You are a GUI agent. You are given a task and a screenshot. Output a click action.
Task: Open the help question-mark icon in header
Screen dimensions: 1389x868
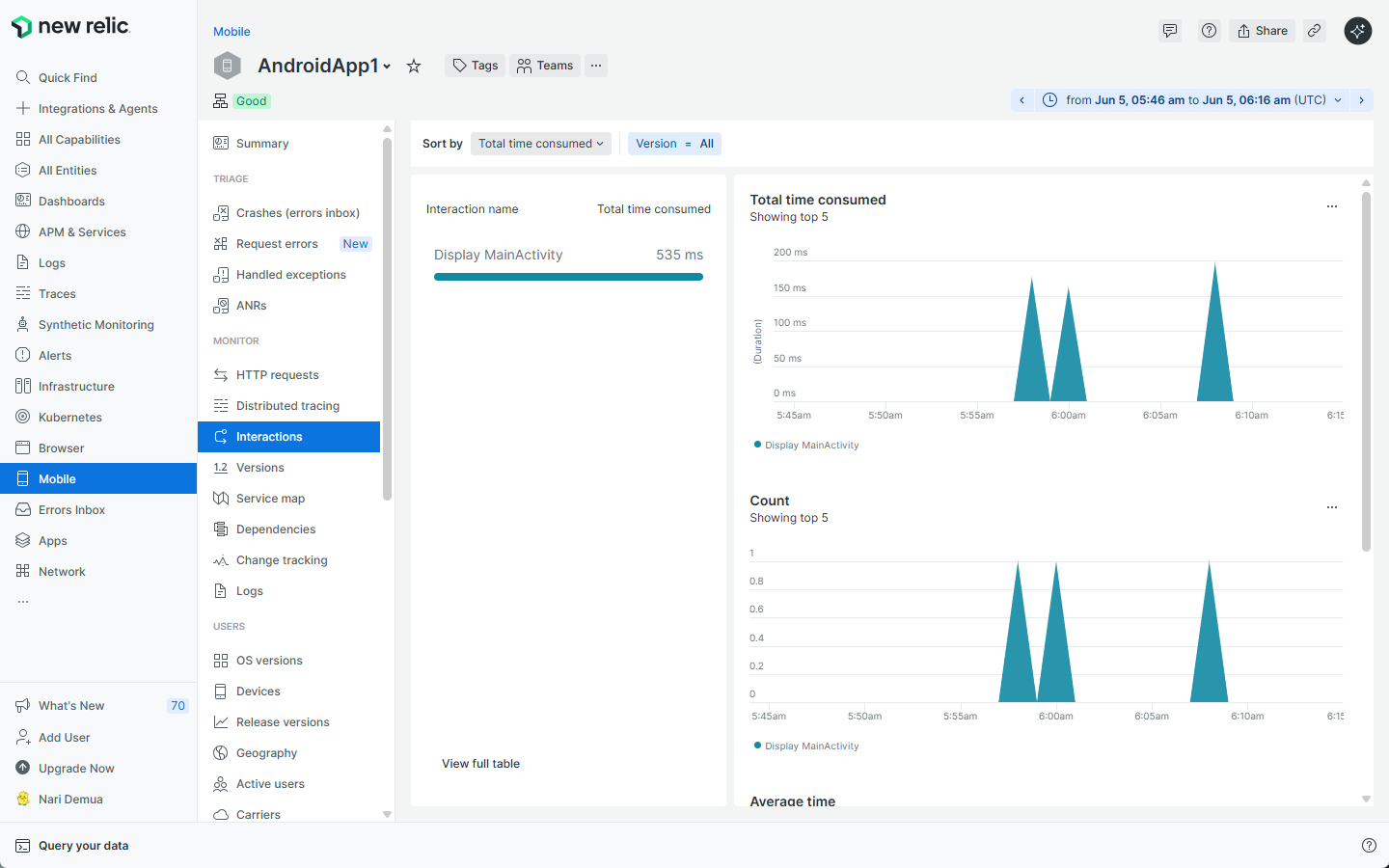[1209, 31]
